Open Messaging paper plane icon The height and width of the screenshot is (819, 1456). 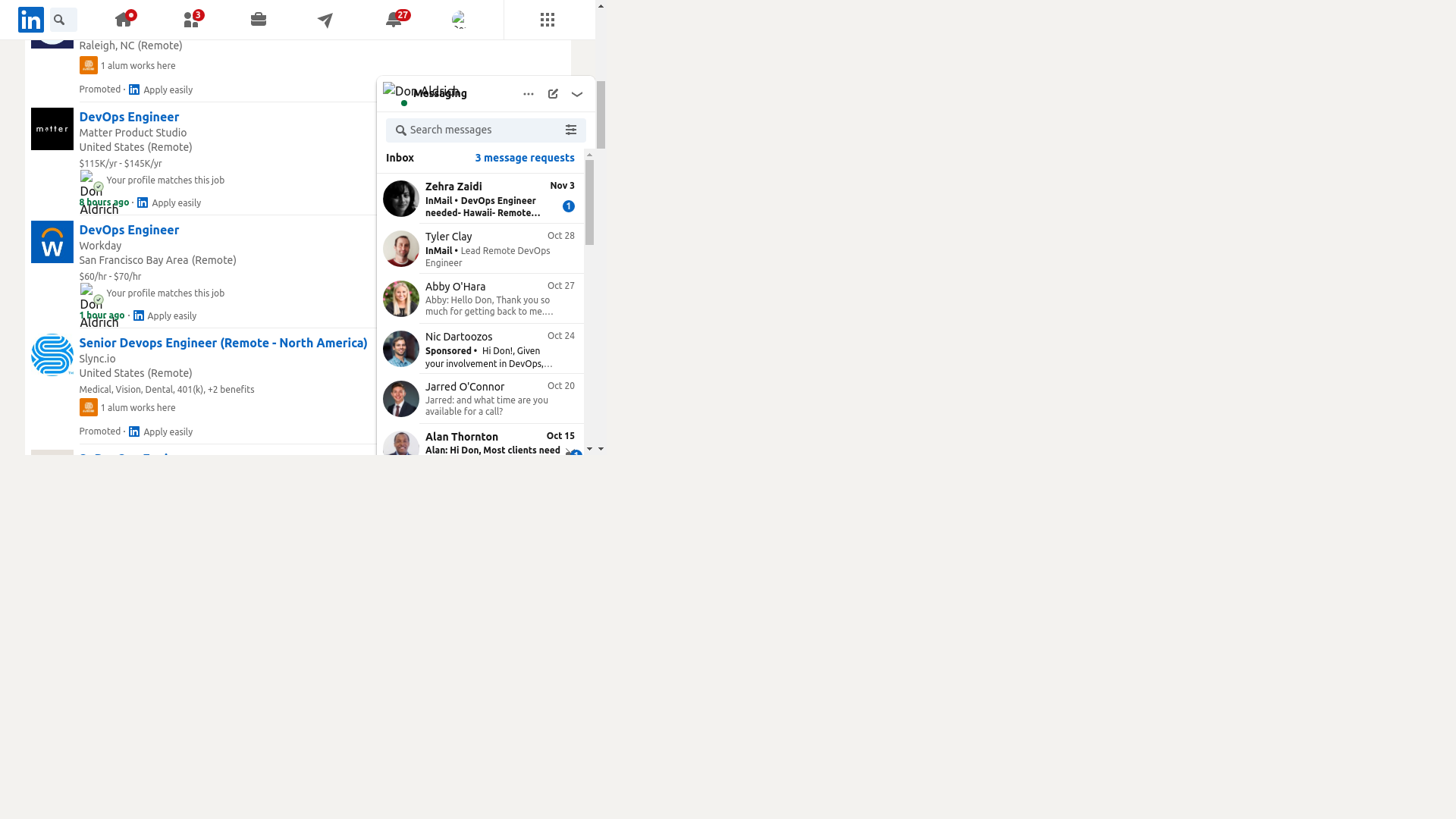point(325,20)
